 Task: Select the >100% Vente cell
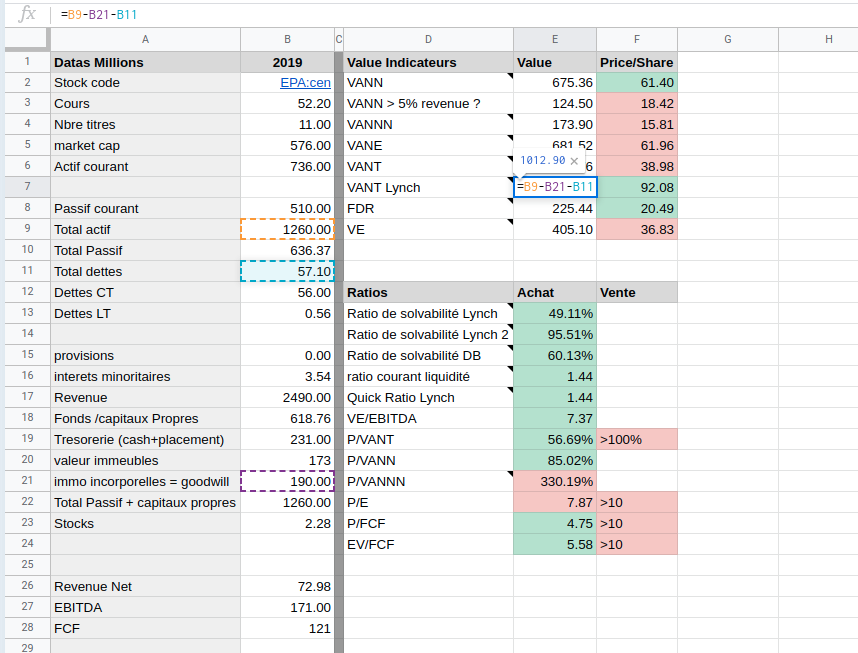pyautogui.click(x=637, y=439)
